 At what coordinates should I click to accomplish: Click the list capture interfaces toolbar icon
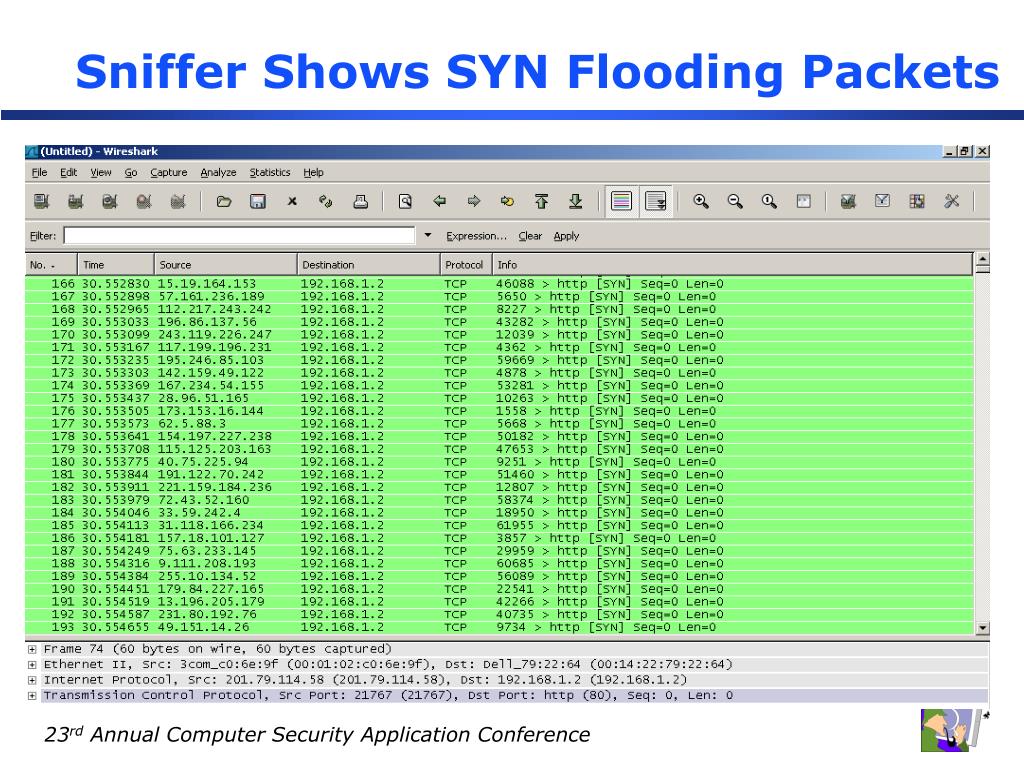pos(41,201)
